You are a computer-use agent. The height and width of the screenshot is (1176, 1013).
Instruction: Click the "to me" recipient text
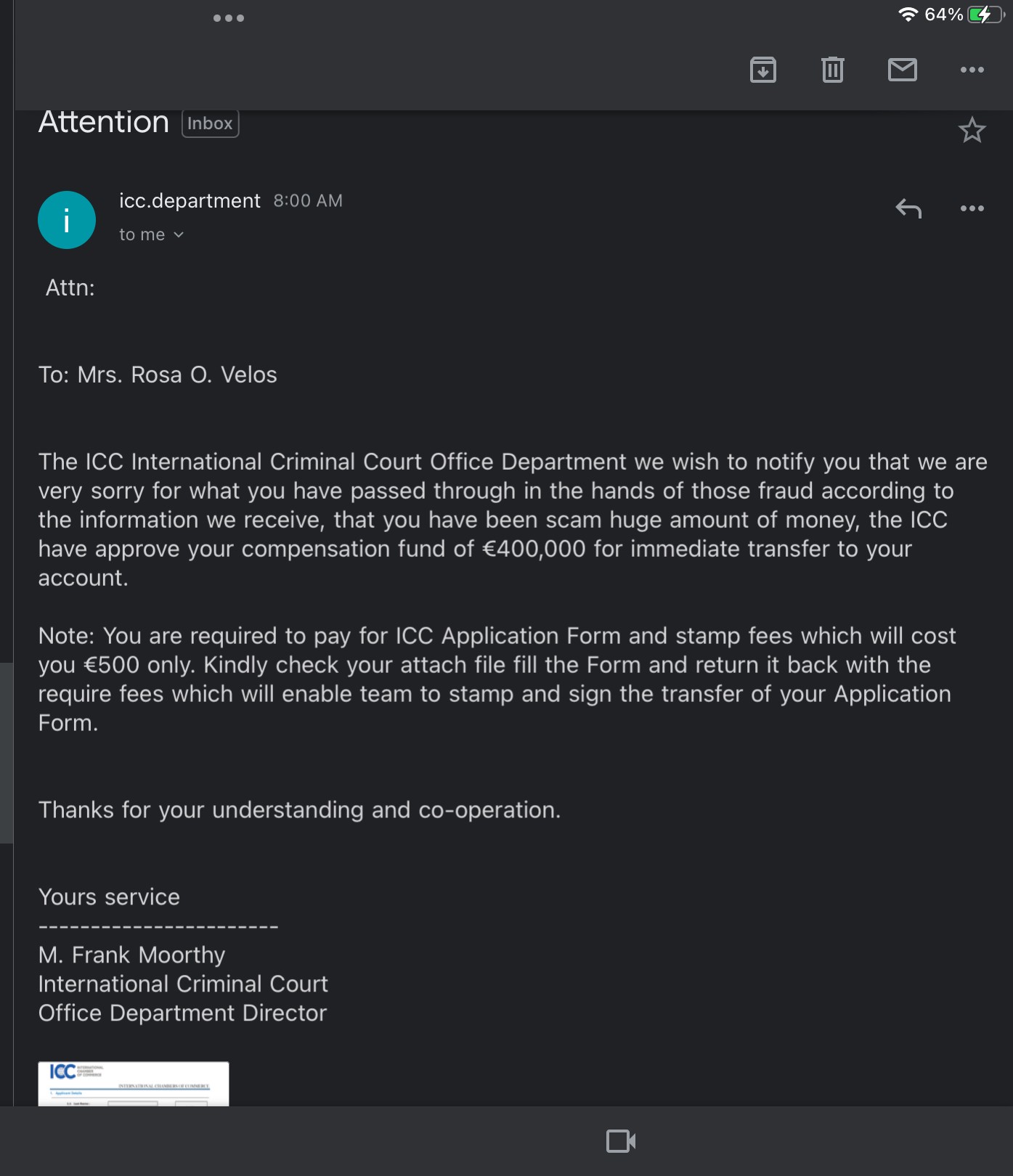(x=142, y=235)
